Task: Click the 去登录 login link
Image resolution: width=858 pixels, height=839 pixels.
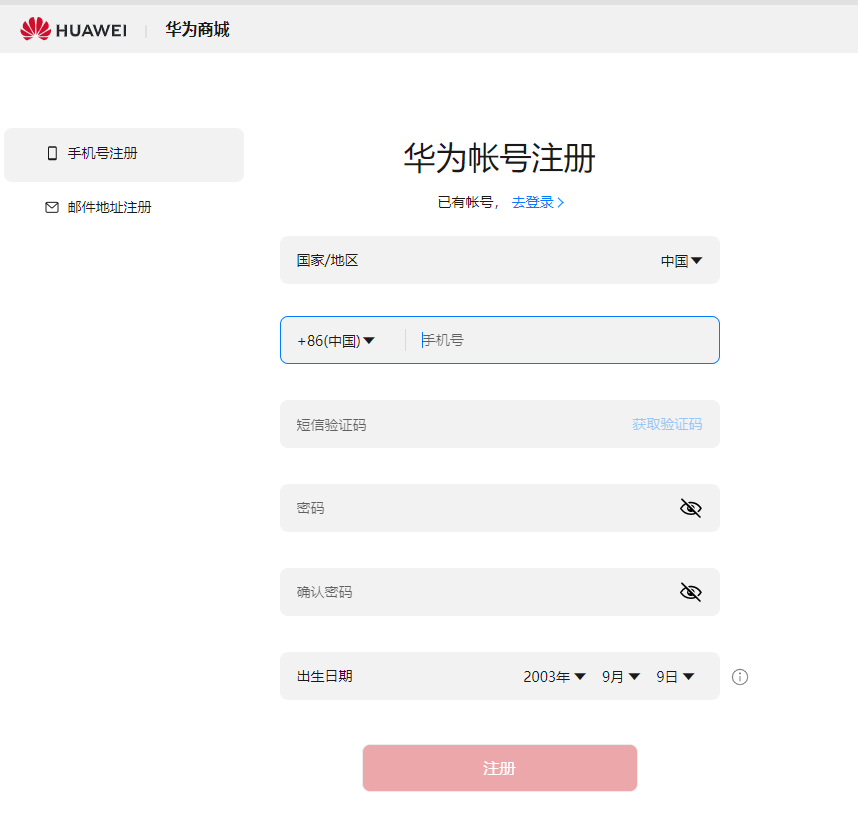Action: click(537, 202)
